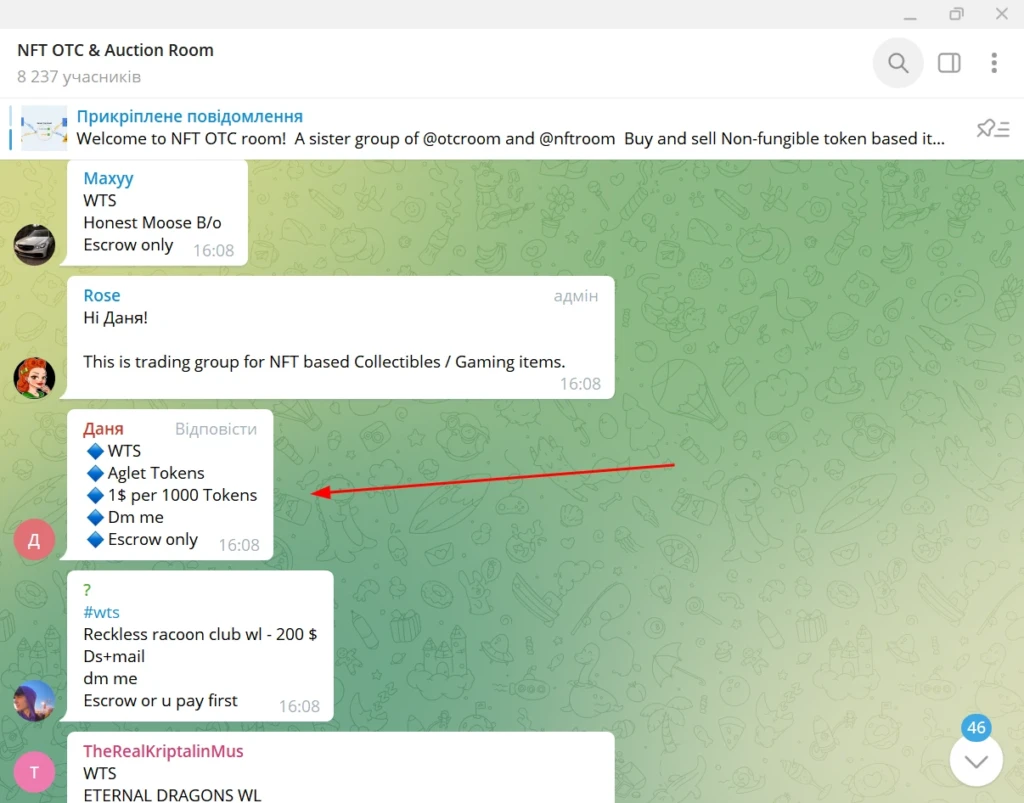The image size is (1024, 803).
Task: Click the Відповісти reply link
Action: pos(216,429)
